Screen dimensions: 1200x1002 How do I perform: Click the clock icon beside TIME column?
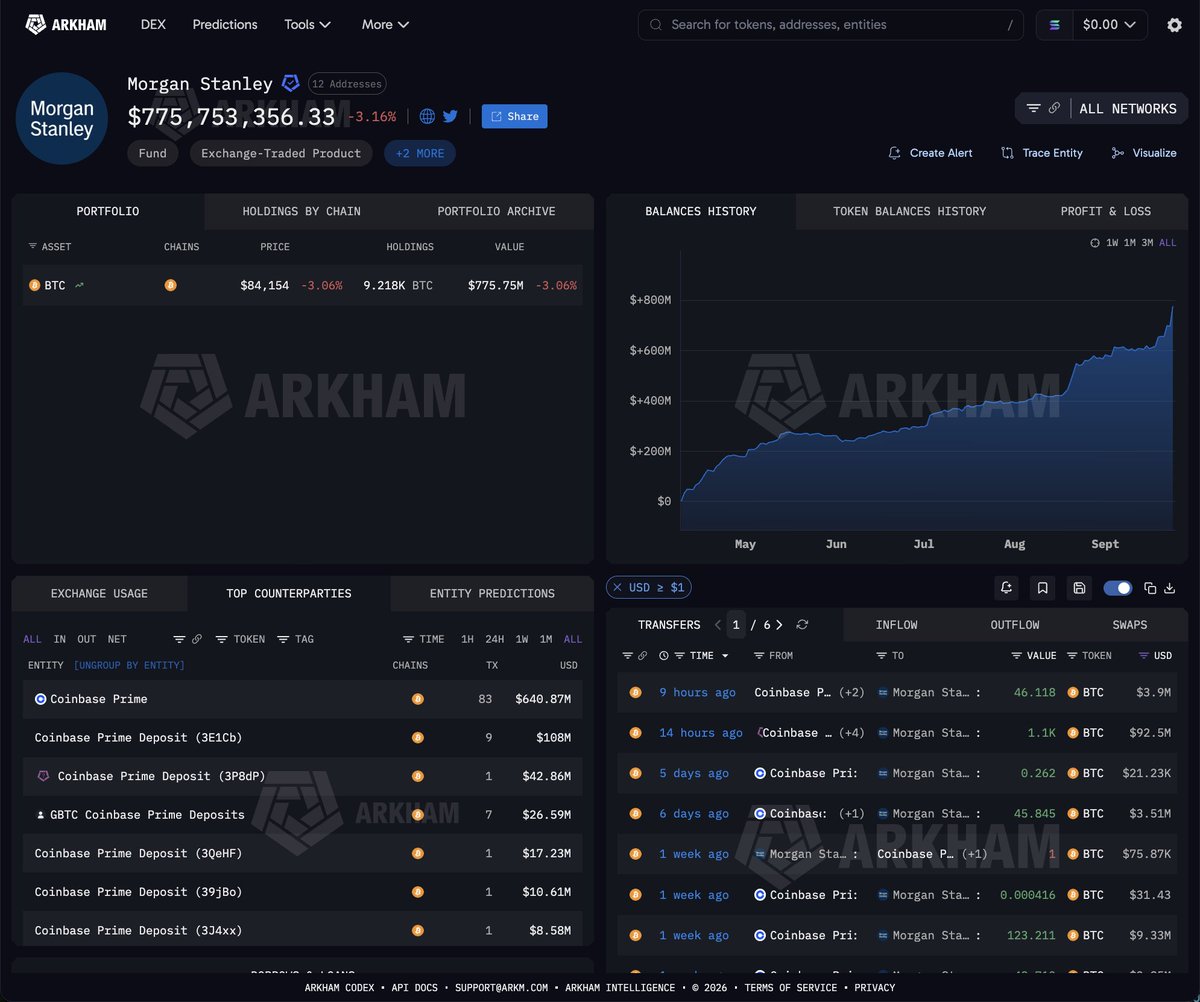(664, 656)
